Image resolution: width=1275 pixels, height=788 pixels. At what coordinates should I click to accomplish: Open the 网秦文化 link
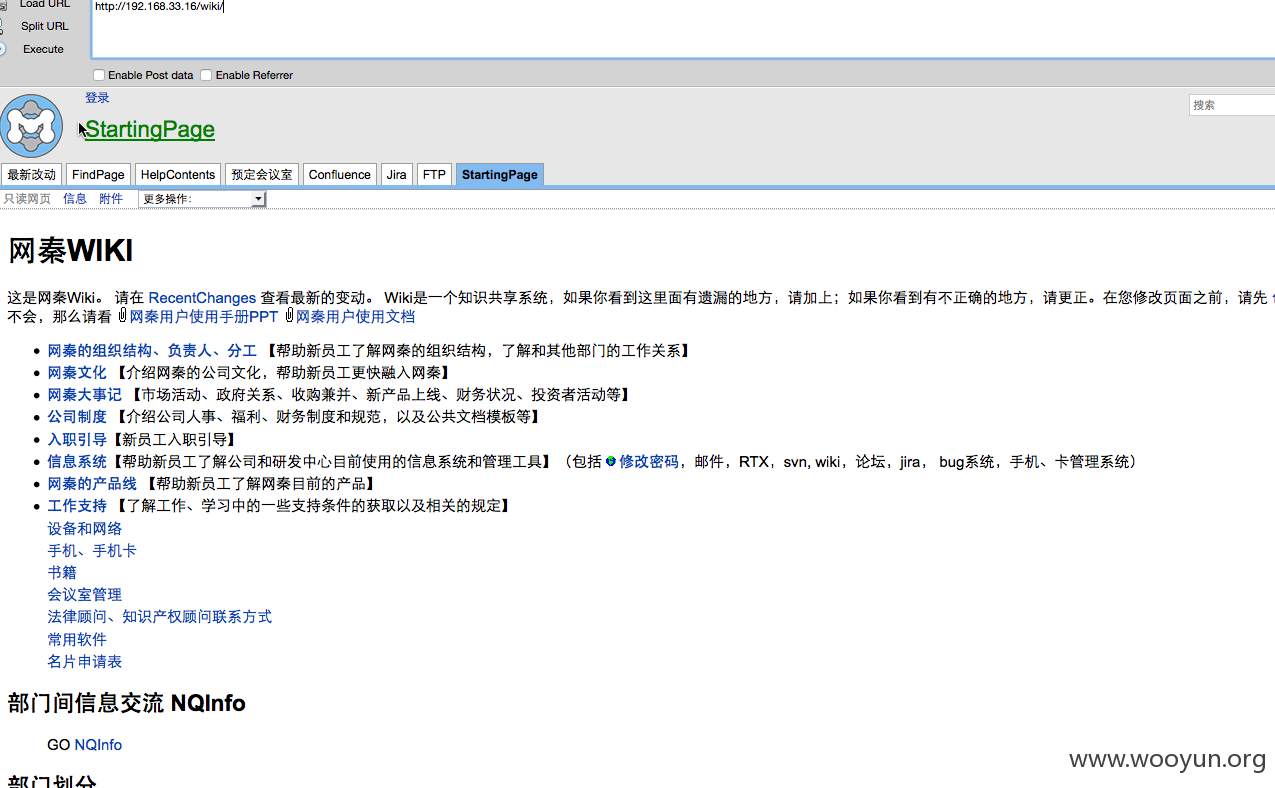pos(77,372)
